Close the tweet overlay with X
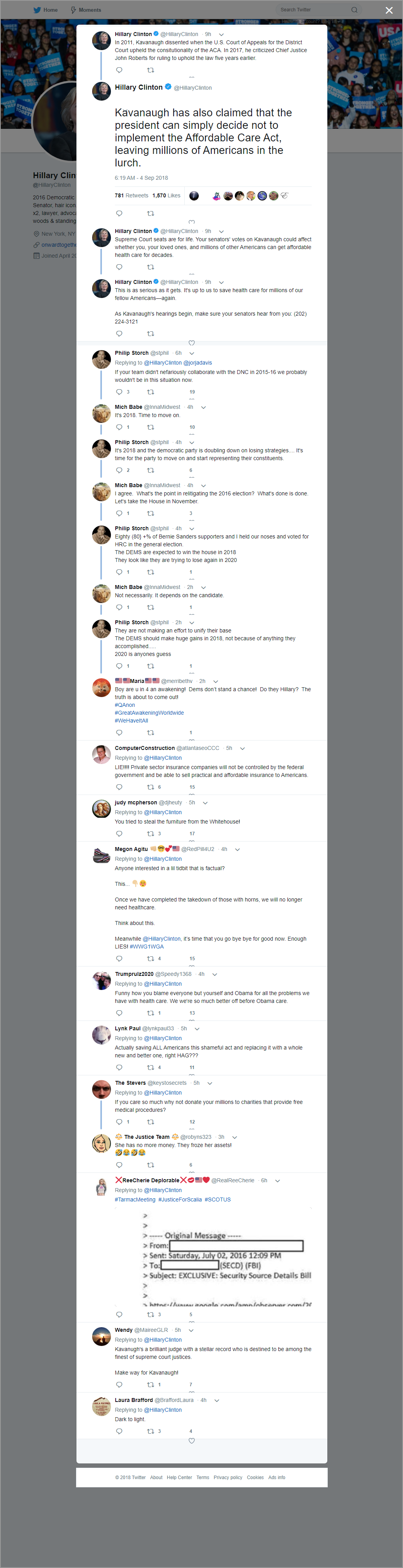This screenshot has height=1568, width=403. [389, 10]
